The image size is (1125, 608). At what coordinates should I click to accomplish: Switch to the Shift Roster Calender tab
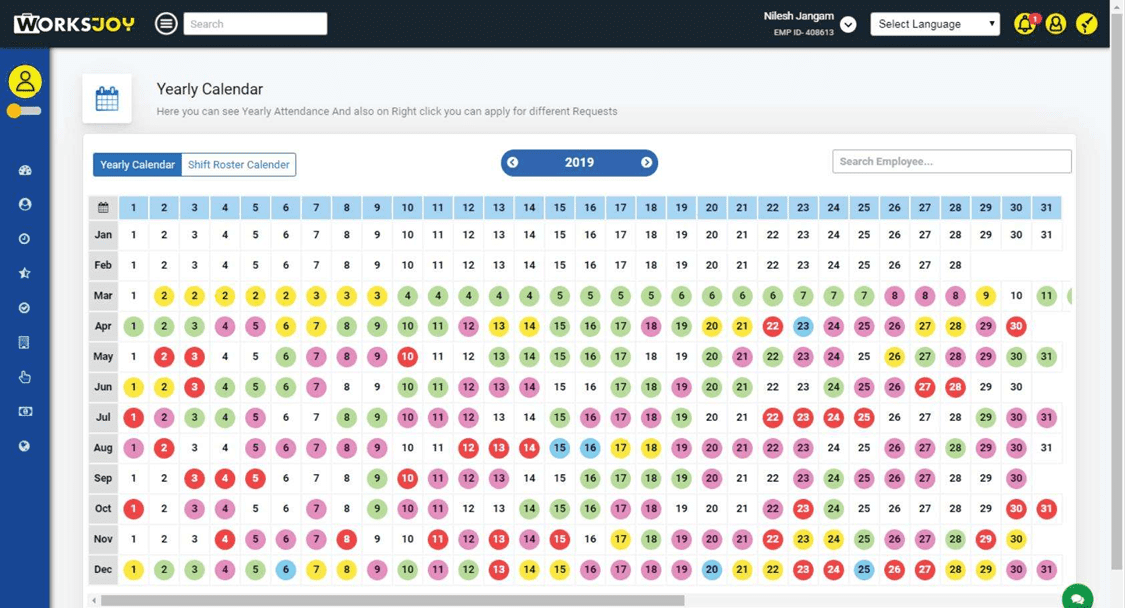(x=238, y=165)
